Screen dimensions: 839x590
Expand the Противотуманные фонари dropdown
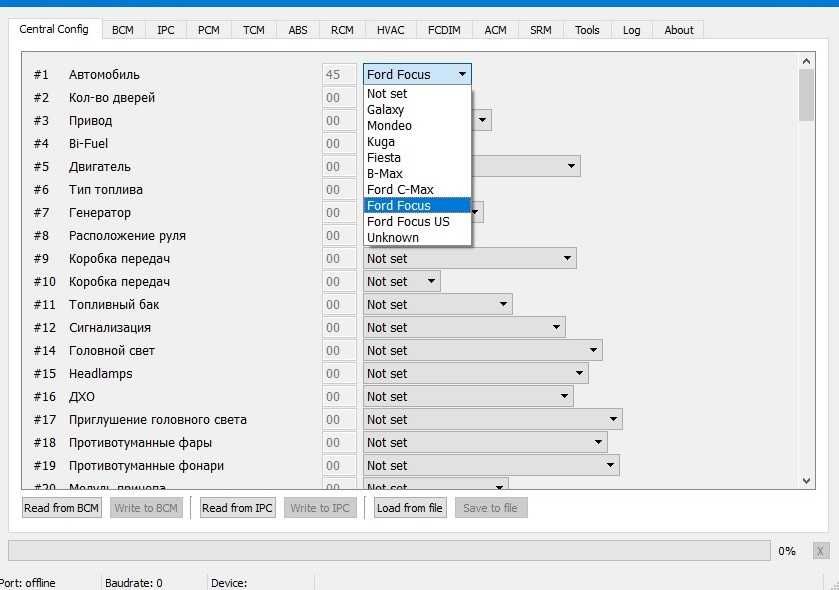tap(491, 465)
